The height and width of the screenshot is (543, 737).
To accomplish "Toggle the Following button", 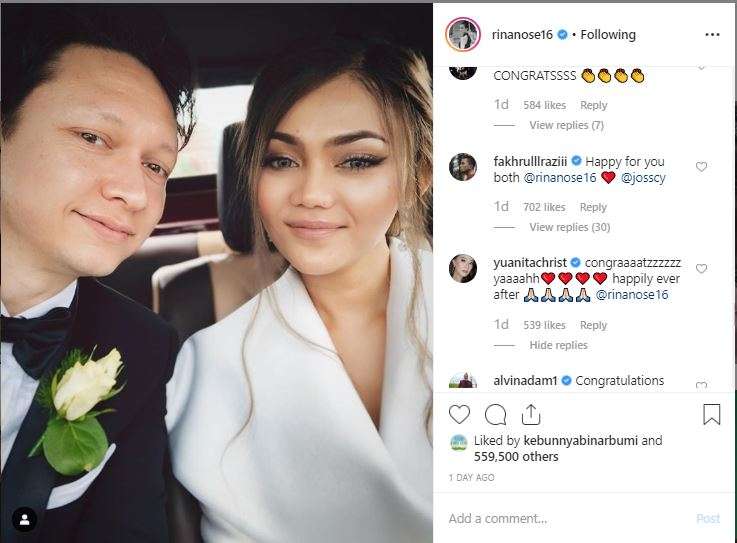I will 608,35.
